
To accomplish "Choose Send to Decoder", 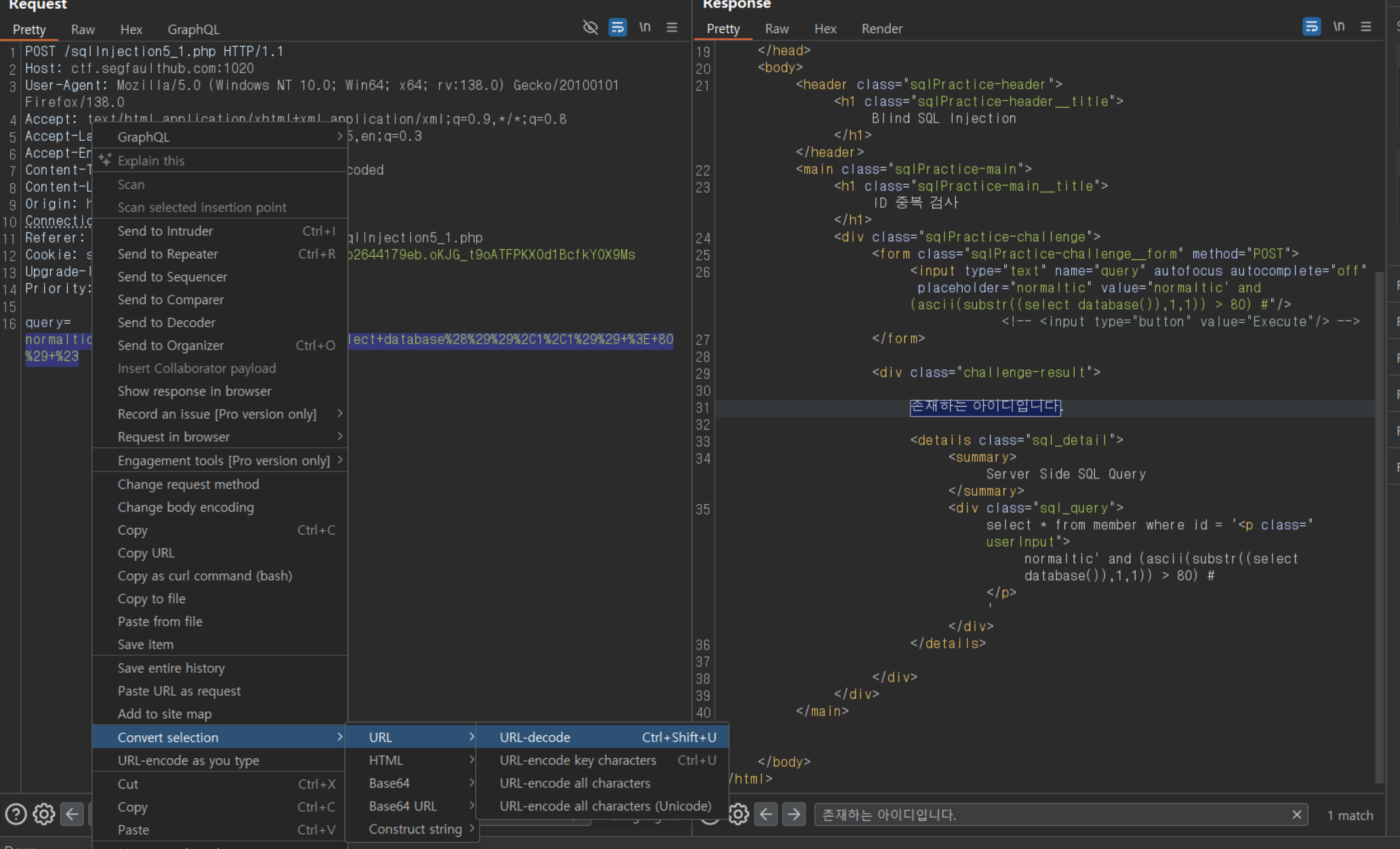I will (x=220, y=323).
